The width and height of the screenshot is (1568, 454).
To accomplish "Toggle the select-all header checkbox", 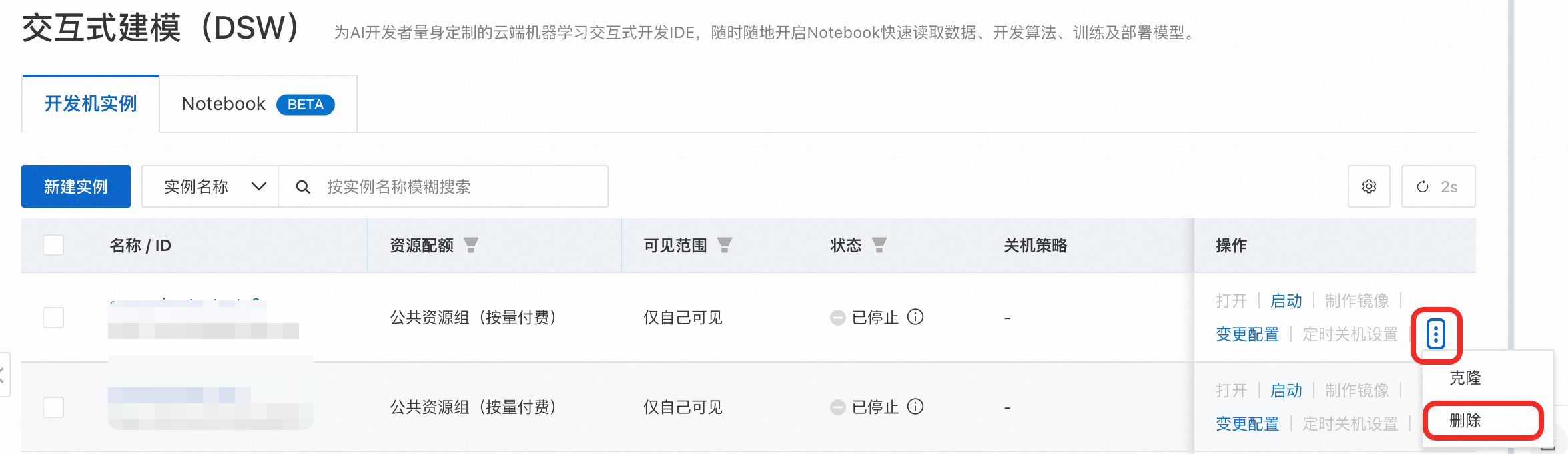I will click(53, 246).
